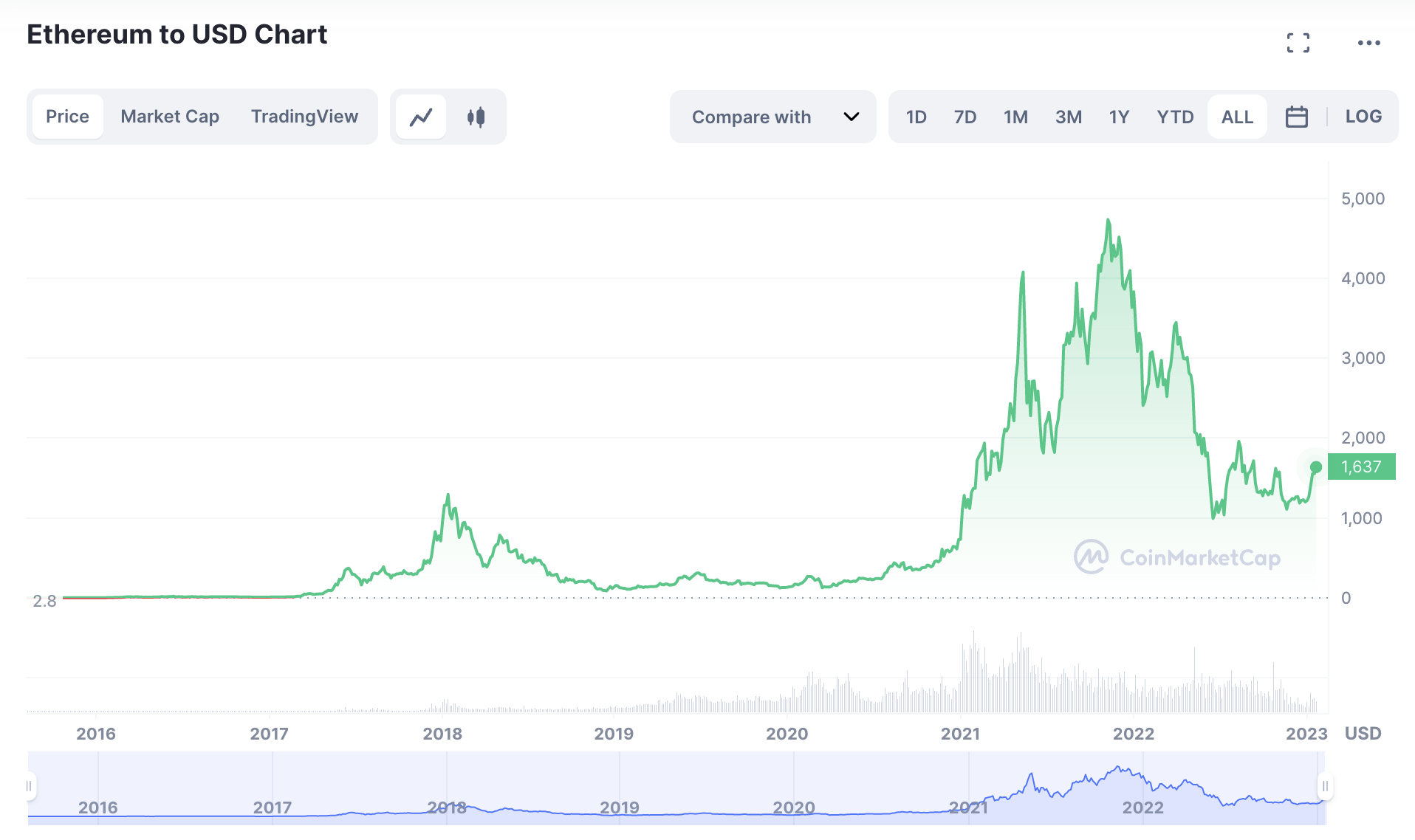
Task: Choose the YTD time range button
Action: 1175,117
